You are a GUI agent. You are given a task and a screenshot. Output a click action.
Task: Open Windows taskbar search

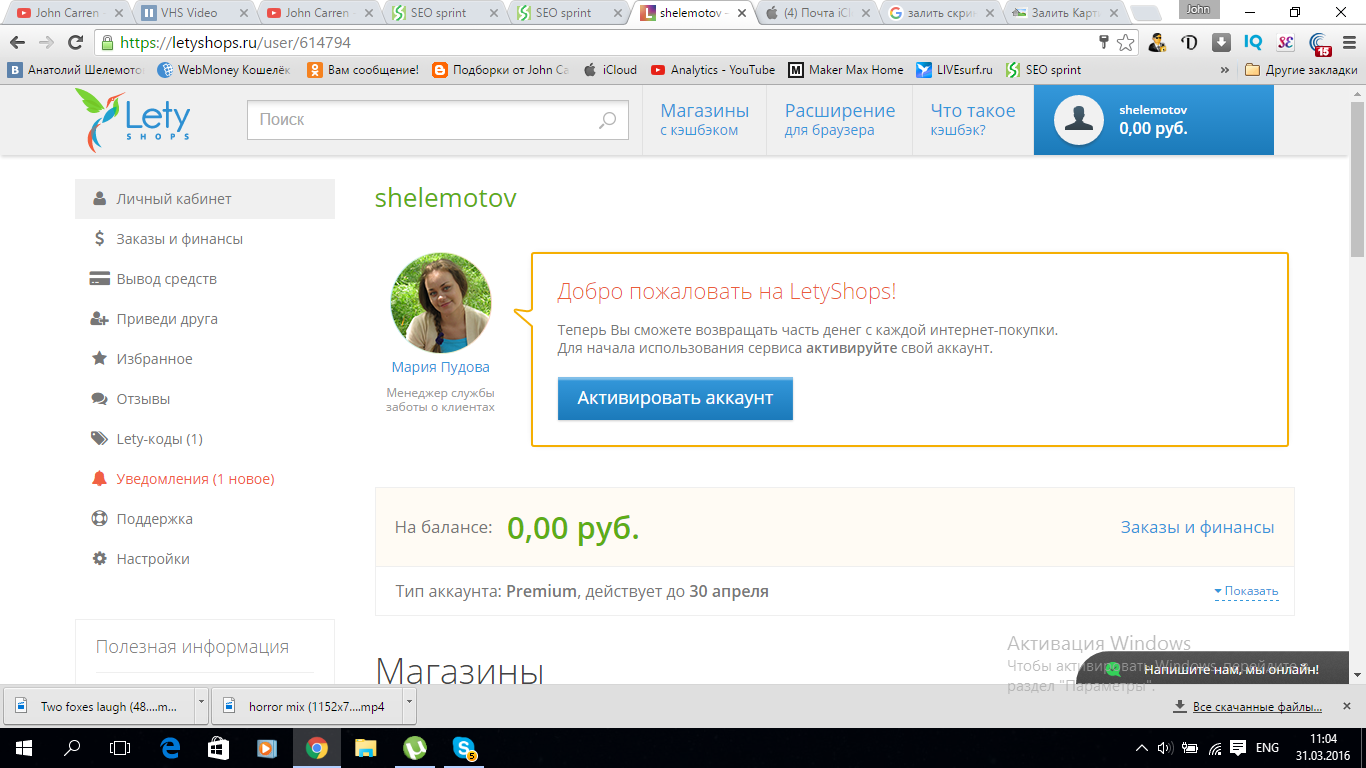[72, 747]
